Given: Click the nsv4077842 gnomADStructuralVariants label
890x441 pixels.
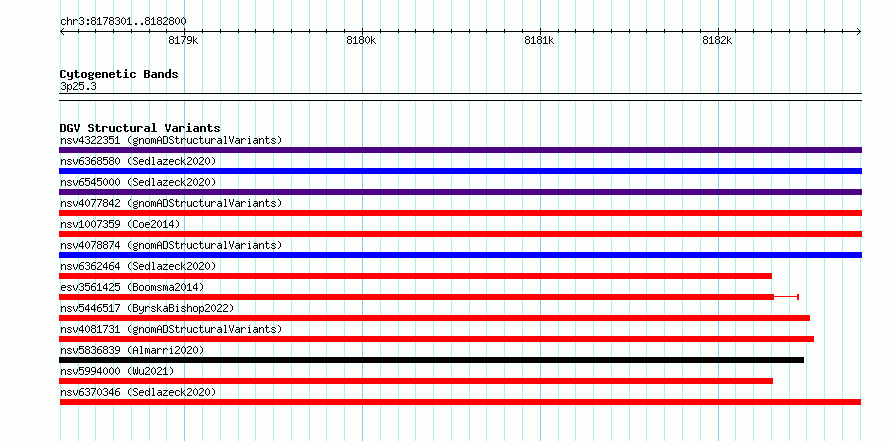Looking at the screenshot, I should tap(171, 203).
